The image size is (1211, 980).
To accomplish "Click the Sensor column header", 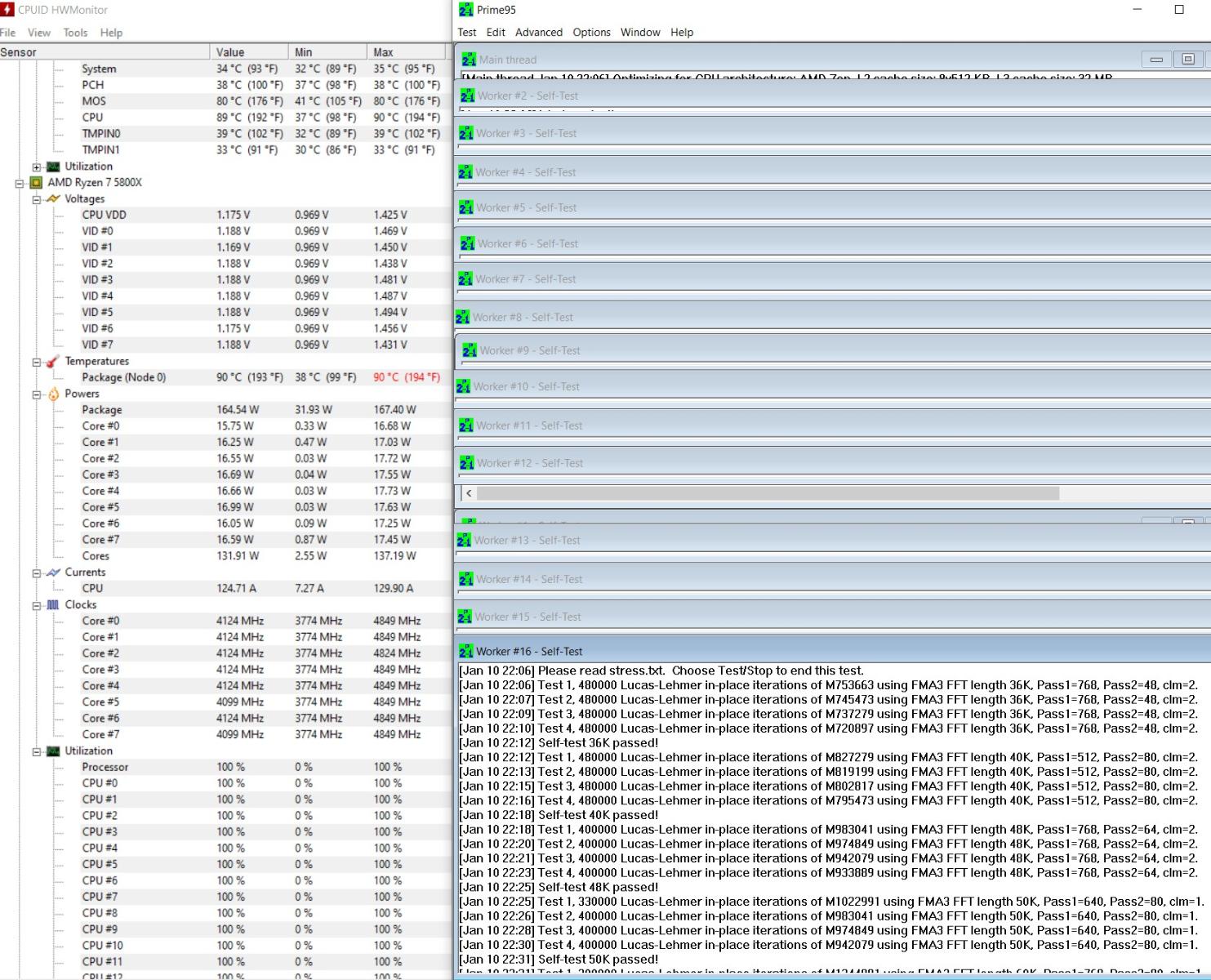I will pos(105,52).
